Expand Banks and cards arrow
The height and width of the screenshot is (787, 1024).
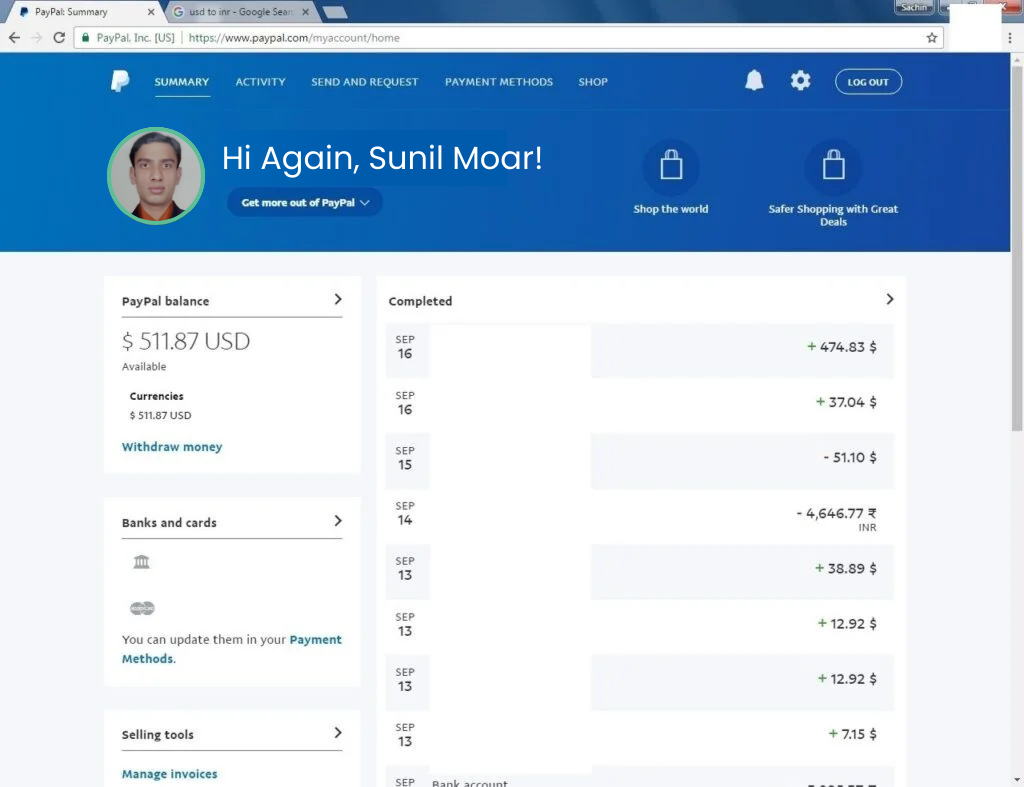click(x=338, y=521)
